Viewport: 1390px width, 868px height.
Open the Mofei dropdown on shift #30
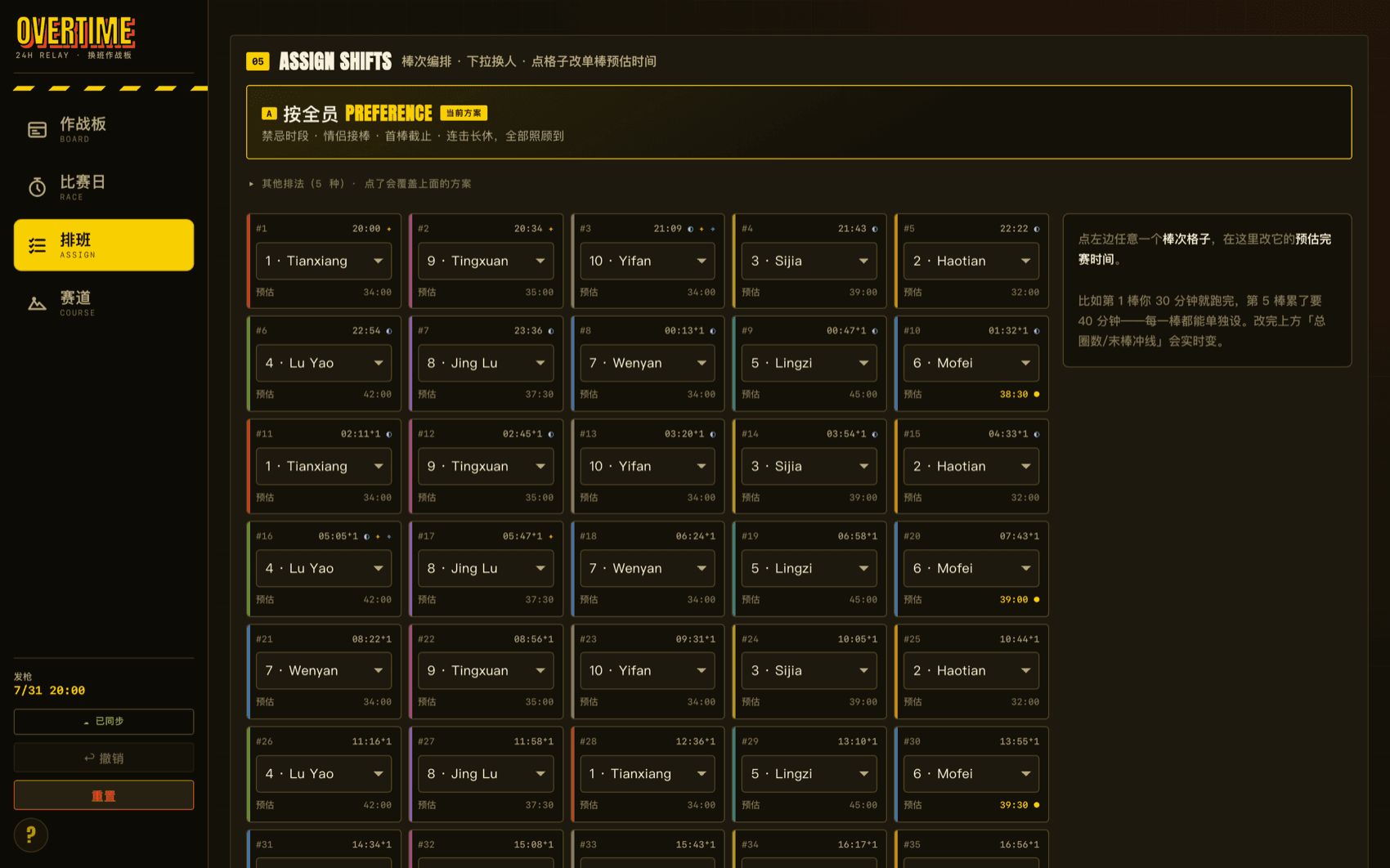pos(971,773)
